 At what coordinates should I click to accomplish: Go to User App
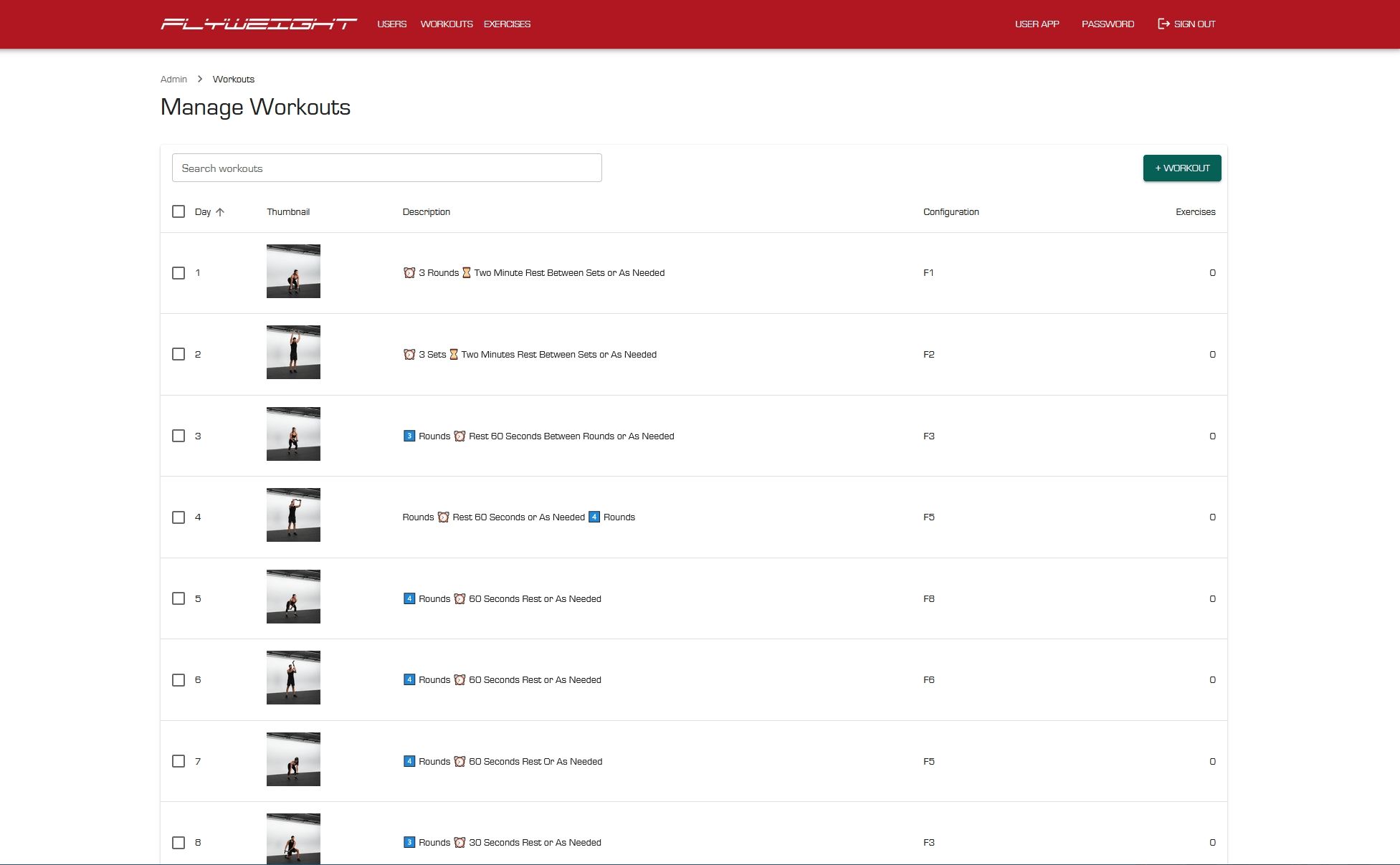tap(1037, 24)
